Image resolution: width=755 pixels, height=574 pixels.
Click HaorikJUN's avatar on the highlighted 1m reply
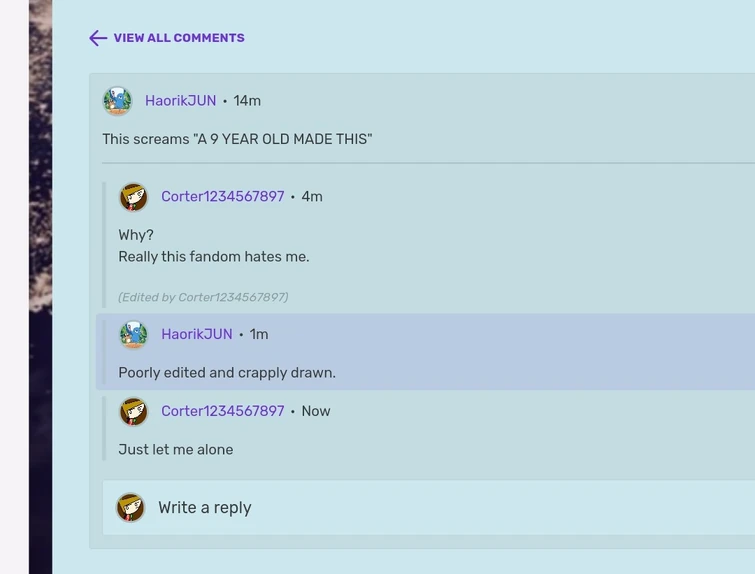click(x=133, y=334)
